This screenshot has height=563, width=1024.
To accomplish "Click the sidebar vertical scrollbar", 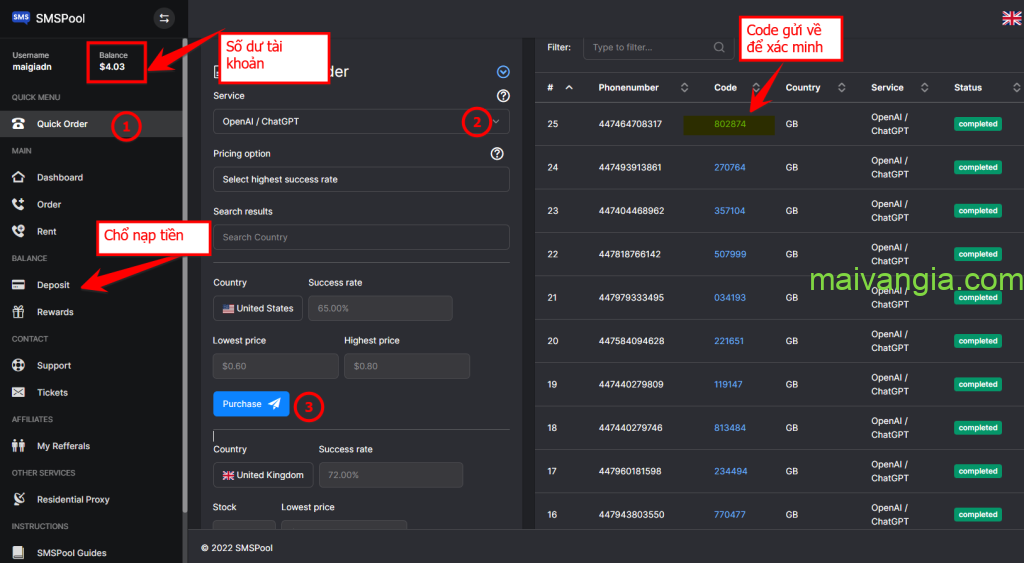I will (185, 274).
